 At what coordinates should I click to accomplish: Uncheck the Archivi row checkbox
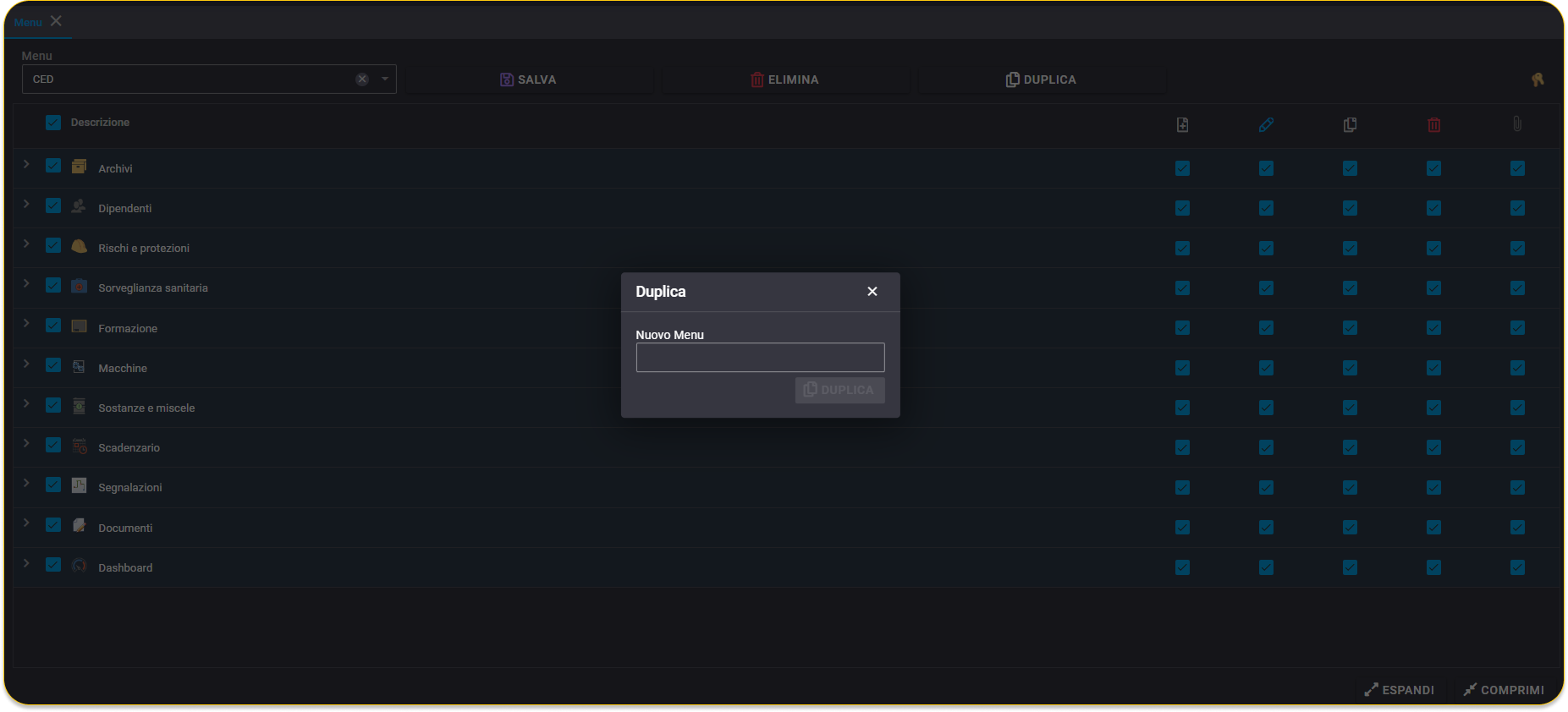pyautogui.click(x=53, y=166)
